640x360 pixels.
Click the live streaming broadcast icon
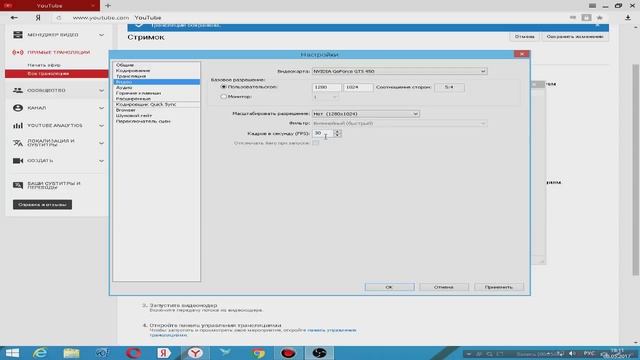click(18, 52)
